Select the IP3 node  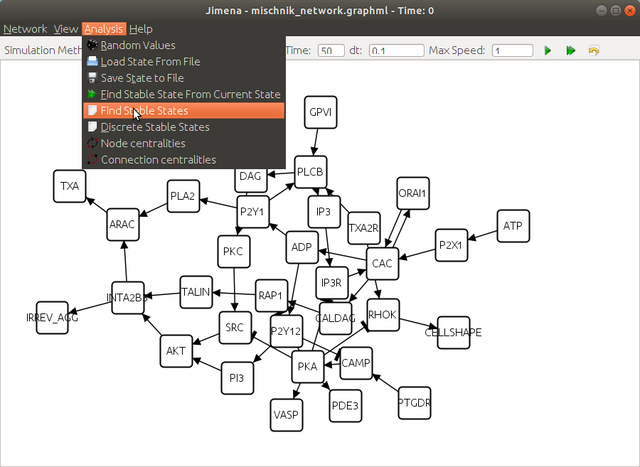click(x=324, y=211)
